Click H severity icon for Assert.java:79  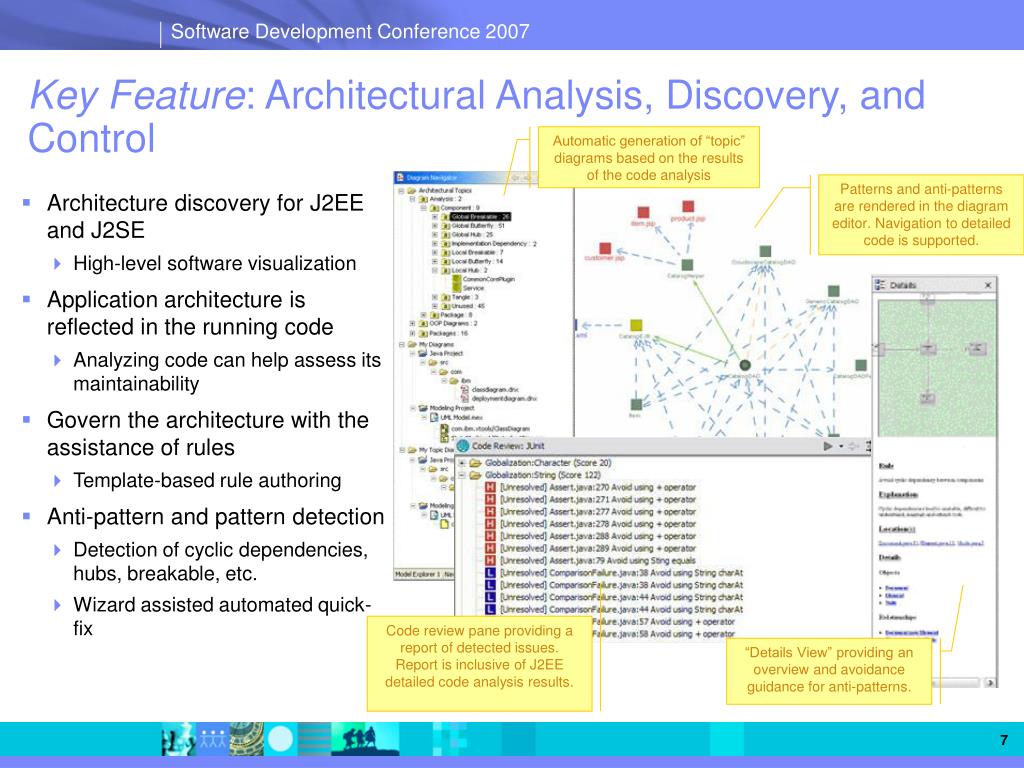[491, 560]
